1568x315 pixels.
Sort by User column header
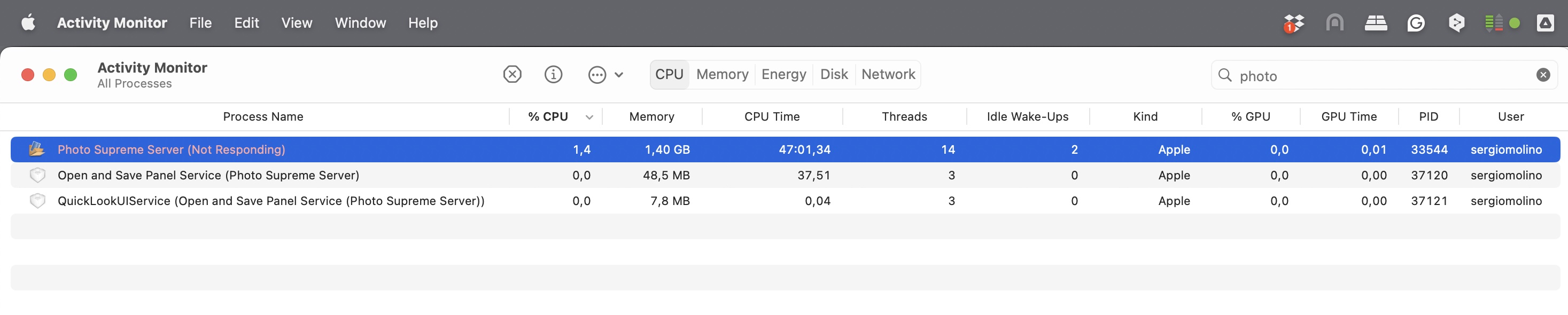[1511, 117]
